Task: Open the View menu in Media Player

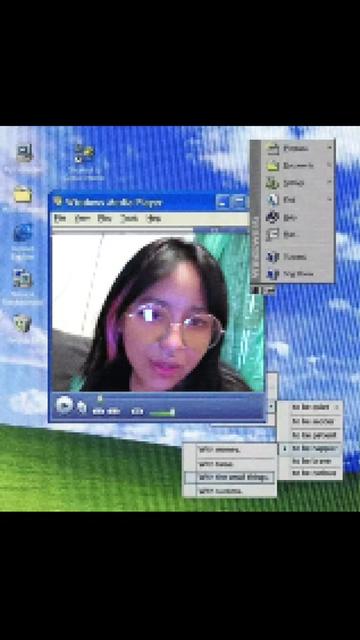Action: pos(82,218)
